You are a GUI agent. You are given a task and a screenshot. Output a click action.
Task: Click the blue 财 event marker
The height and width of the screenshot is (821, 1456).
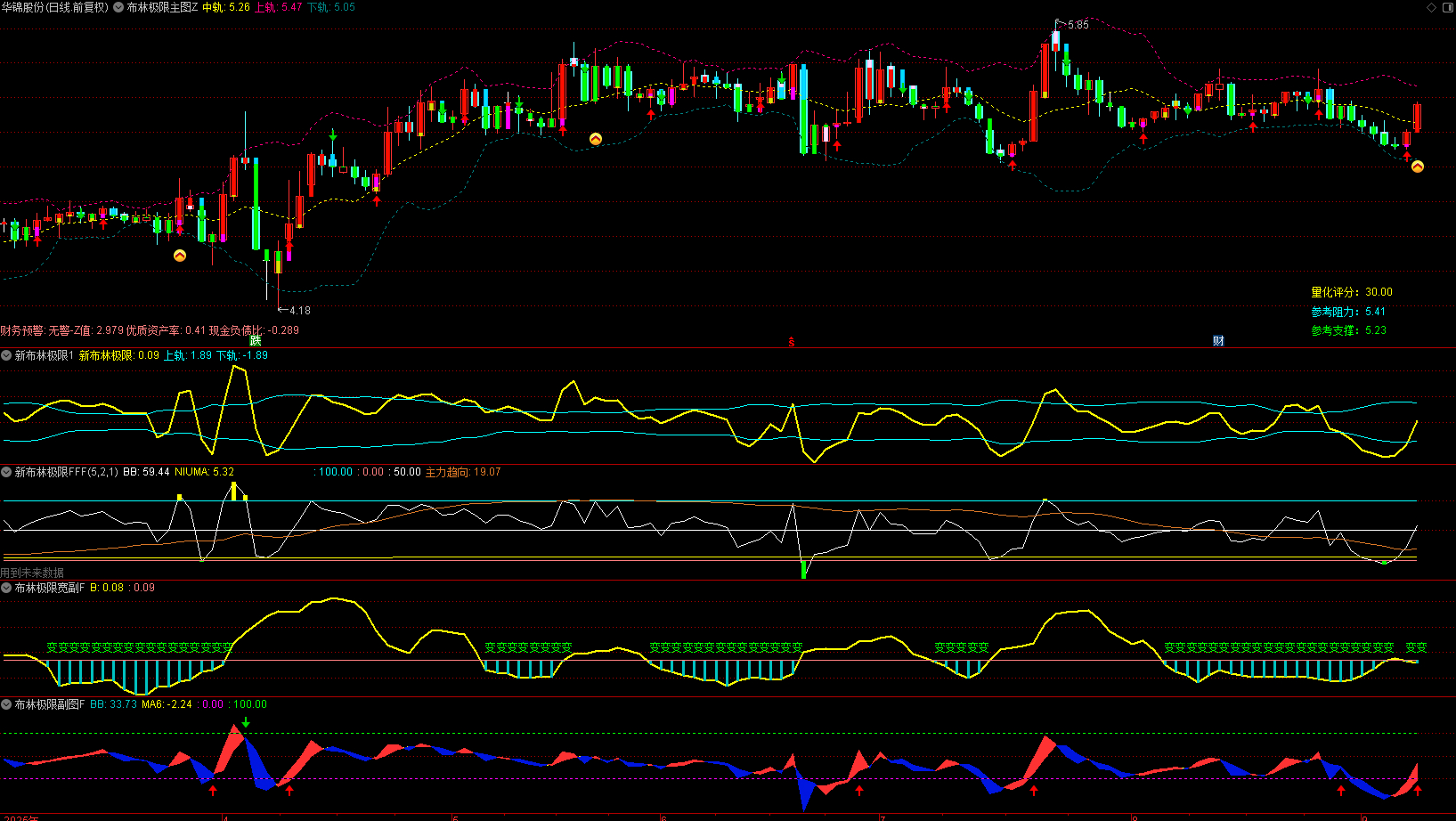click(x=1218, y=341)
